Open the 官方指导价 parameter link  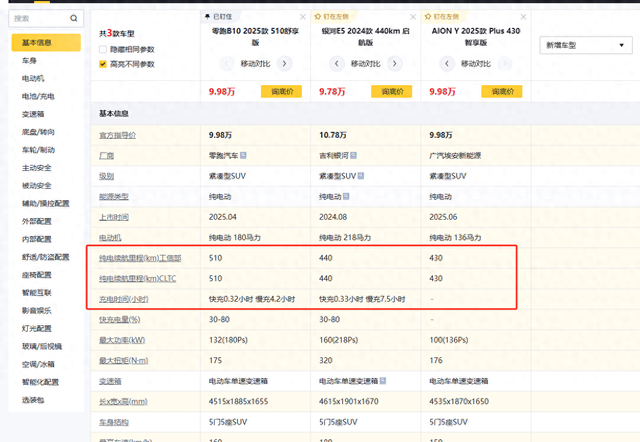pos(118,135)
